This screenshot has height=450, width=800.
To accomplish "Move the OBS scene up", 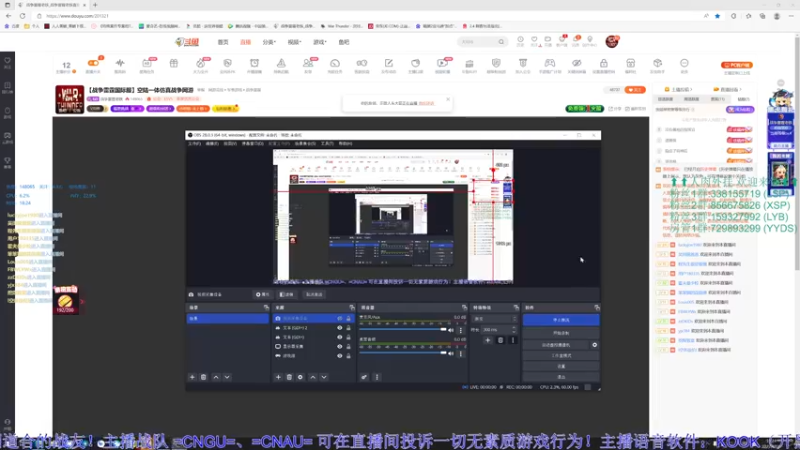I will [x=216, y=377].
